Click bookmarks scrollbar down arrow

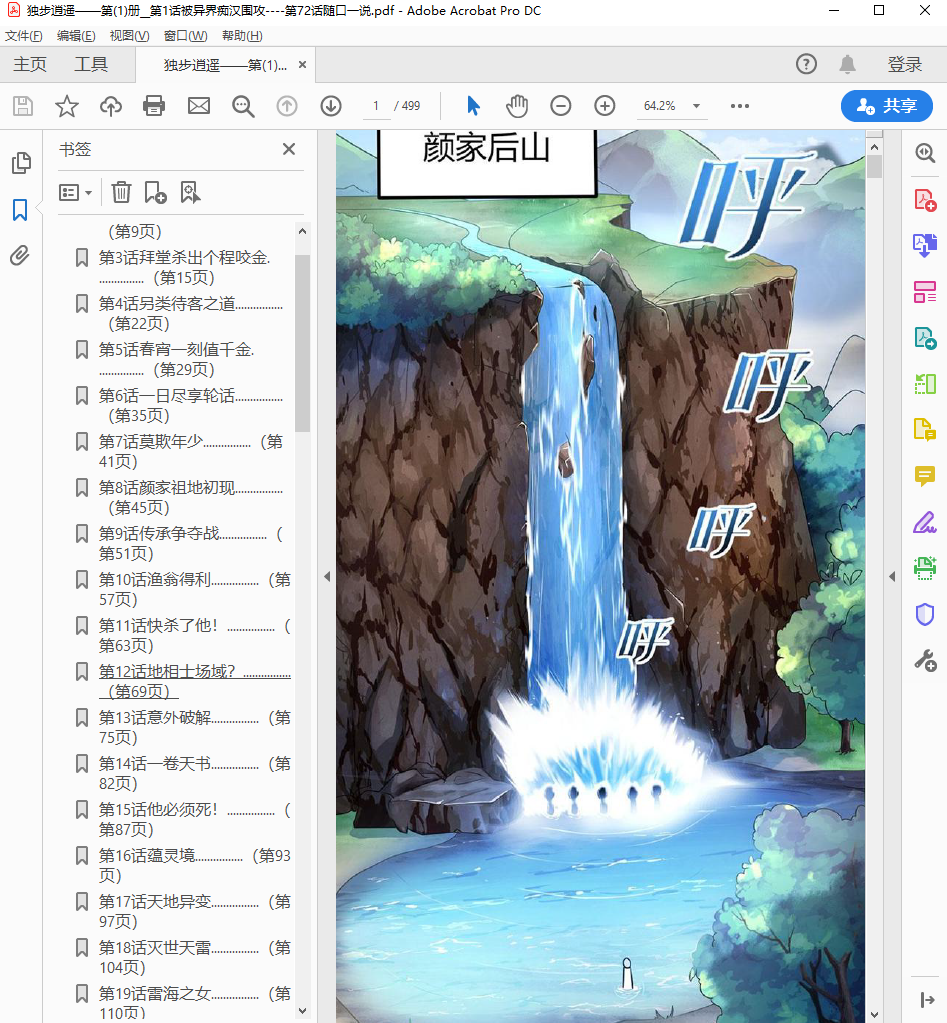coord(302,1011)
